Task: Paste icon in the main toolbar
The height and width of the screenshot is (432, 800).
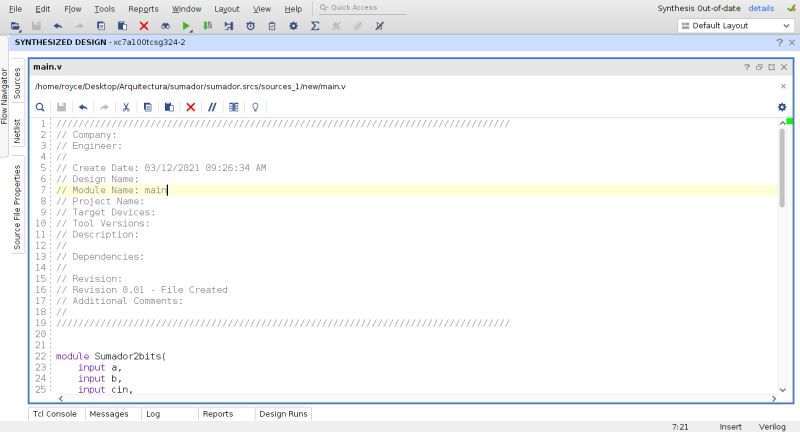Action: pyautogui.click(x=122, y=26)
